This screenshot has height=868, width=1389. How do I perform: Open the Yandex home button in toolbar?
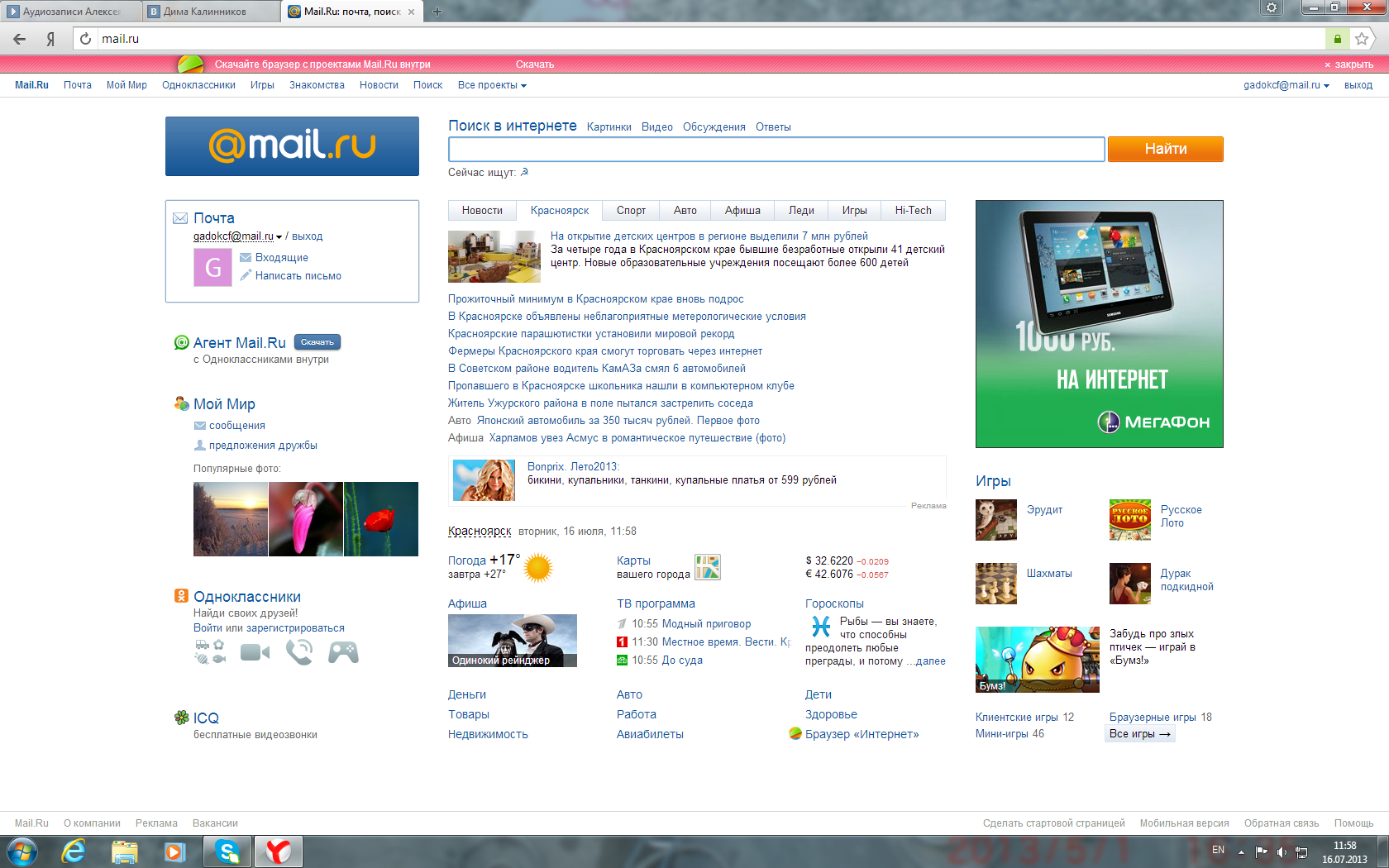click(50, 39)
